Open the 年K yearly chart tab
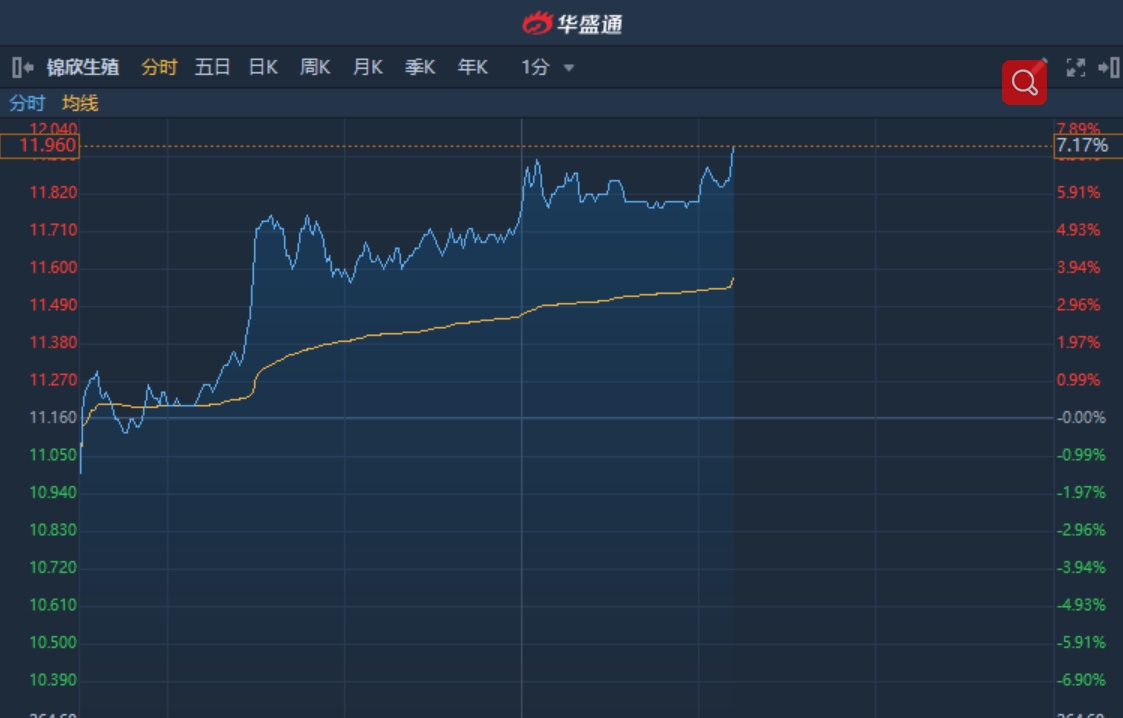 click(x=473, y=67)
